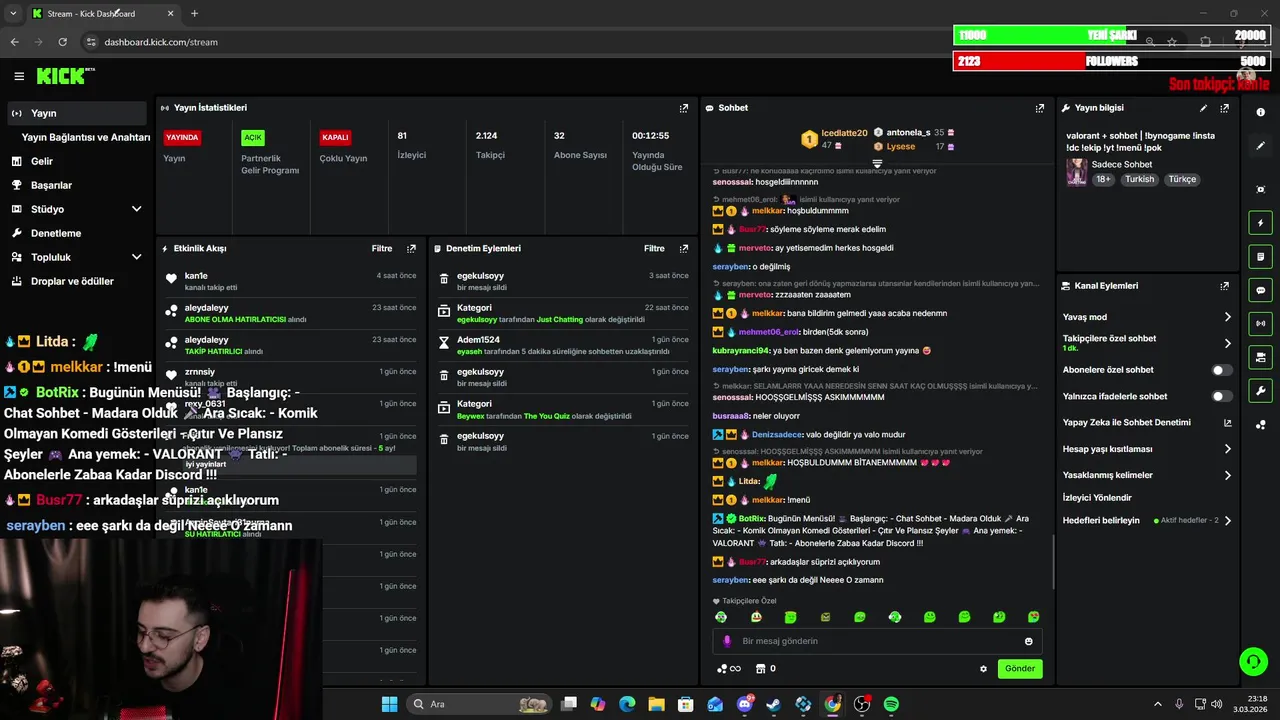Click the emoji picker in message box
This screenshot has height=720, width=1280.
1028,641
